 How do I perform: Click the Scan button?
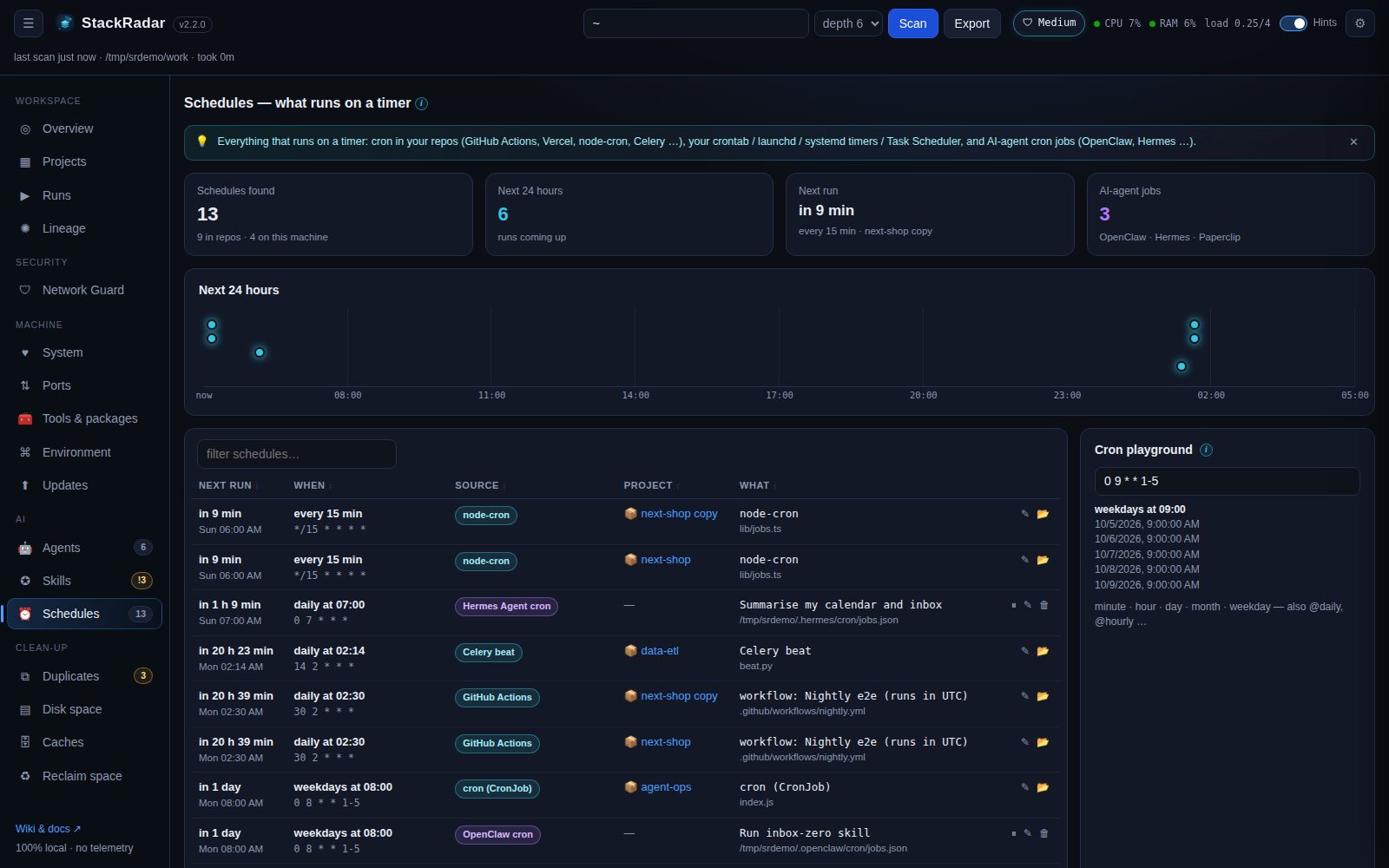912,23
